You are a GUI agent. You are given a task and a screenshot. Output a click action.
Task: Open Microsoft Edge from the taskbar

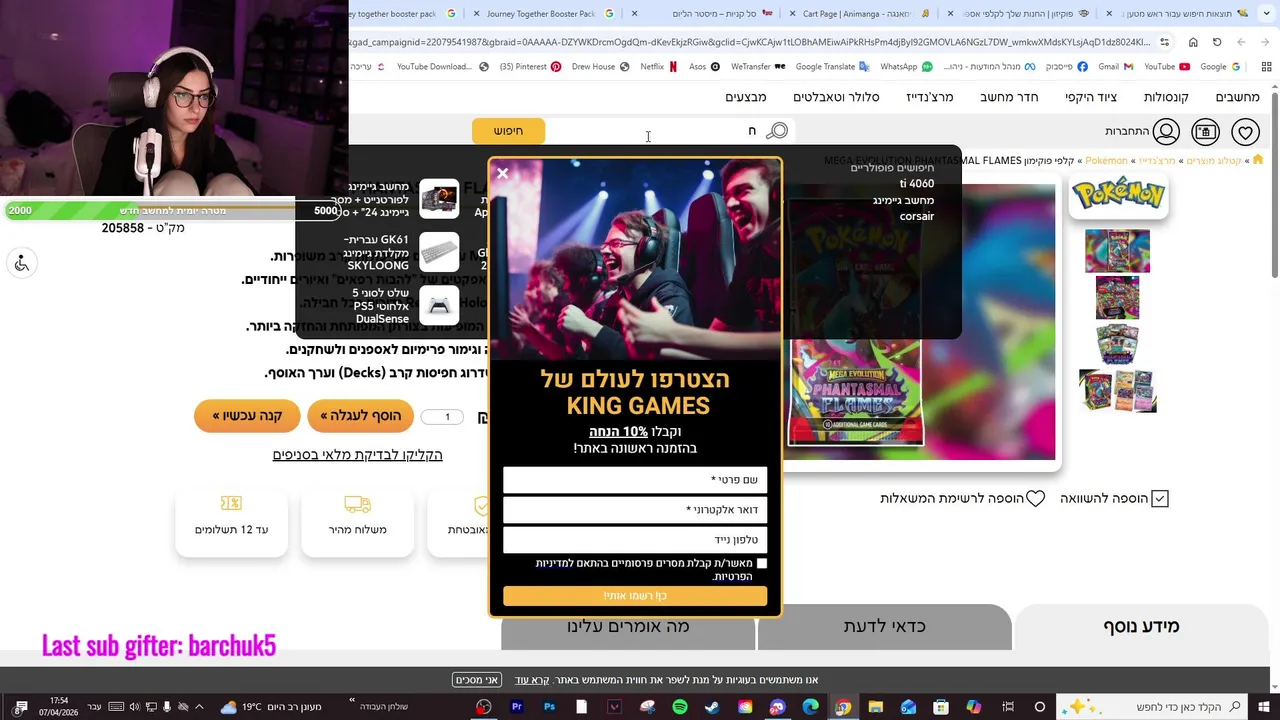810,707
